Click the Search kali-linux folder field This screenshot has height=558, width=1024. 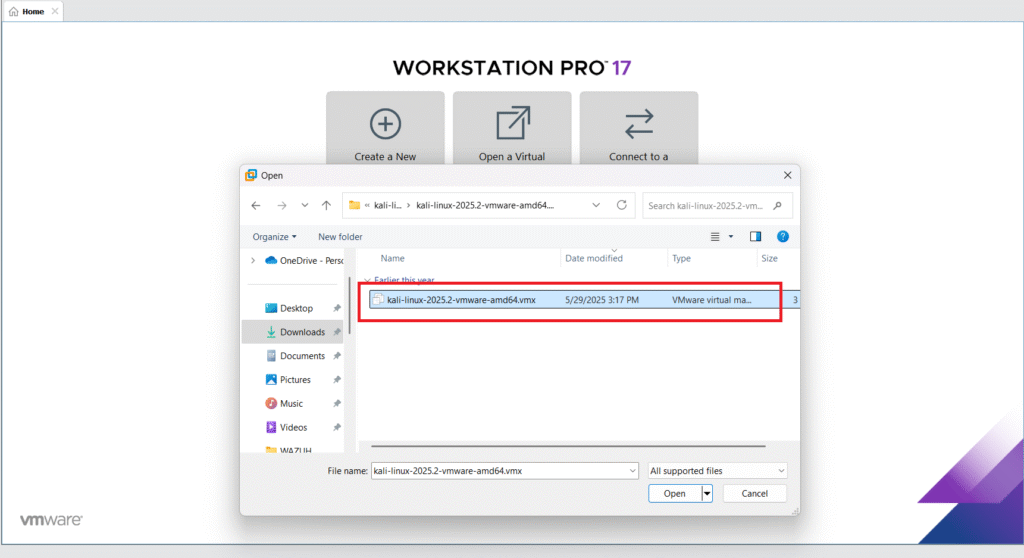pos(718,205)
